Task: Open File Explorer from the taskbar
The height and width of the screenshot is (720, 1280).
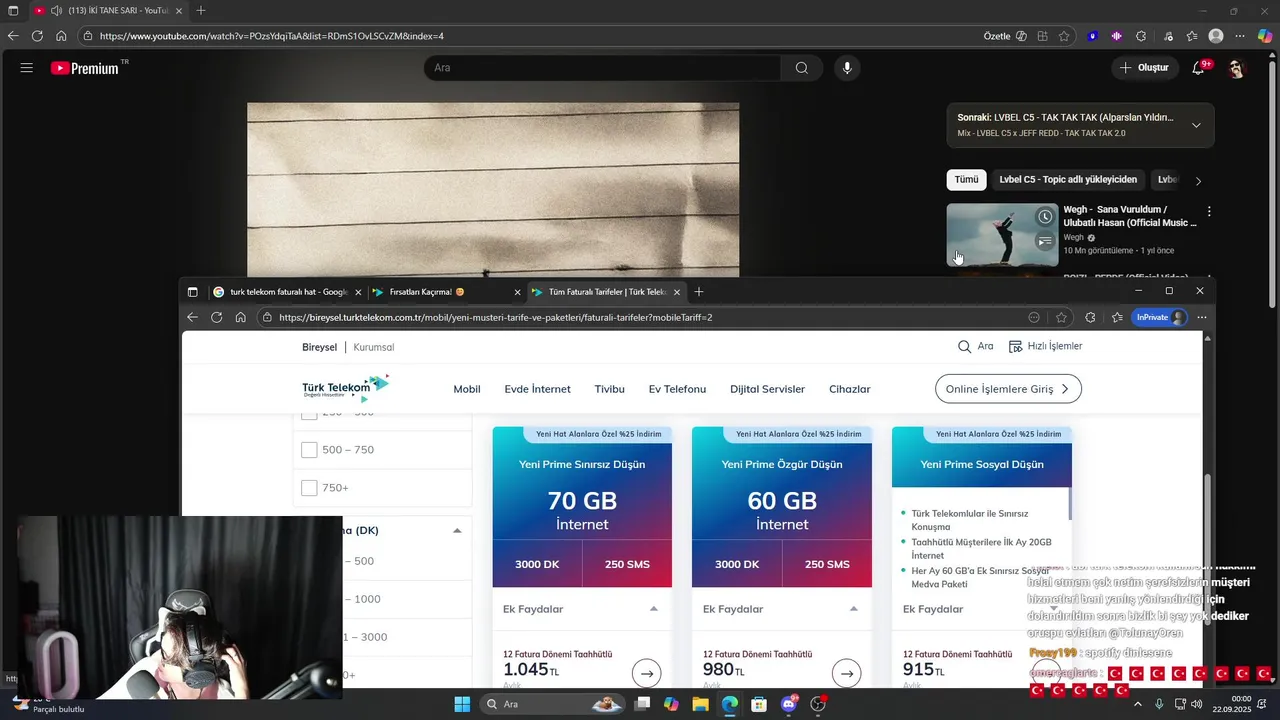Action: tap(700, 704)
